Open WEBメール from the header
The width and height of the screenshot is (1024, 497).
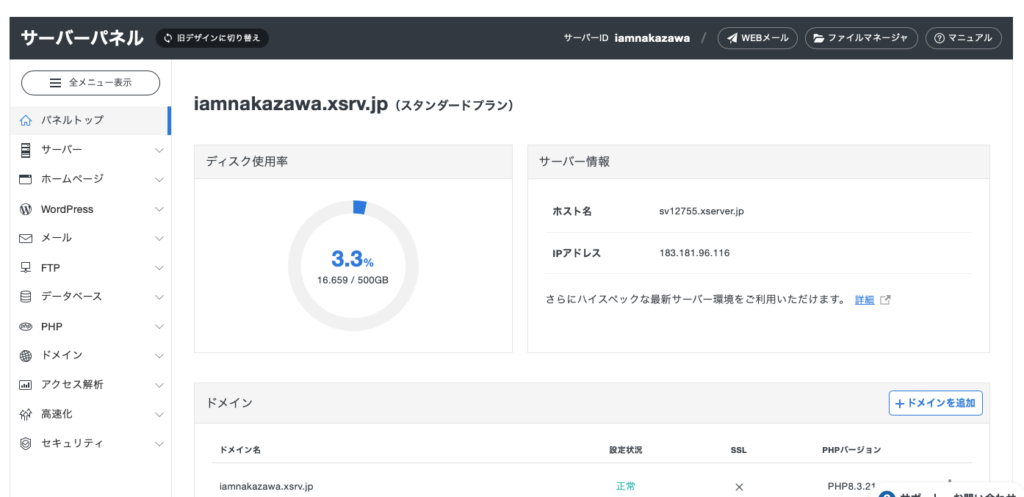pyautogui.click(x=758, y=38)
